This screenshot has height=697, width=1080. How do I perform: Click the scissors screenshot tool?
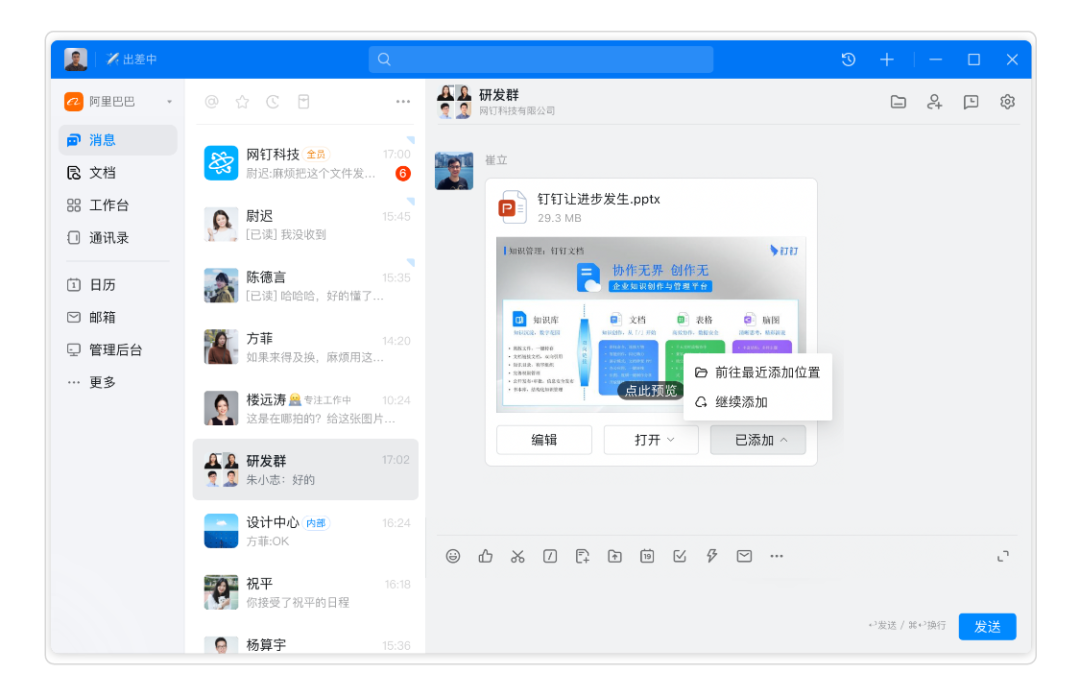point(517,556)
